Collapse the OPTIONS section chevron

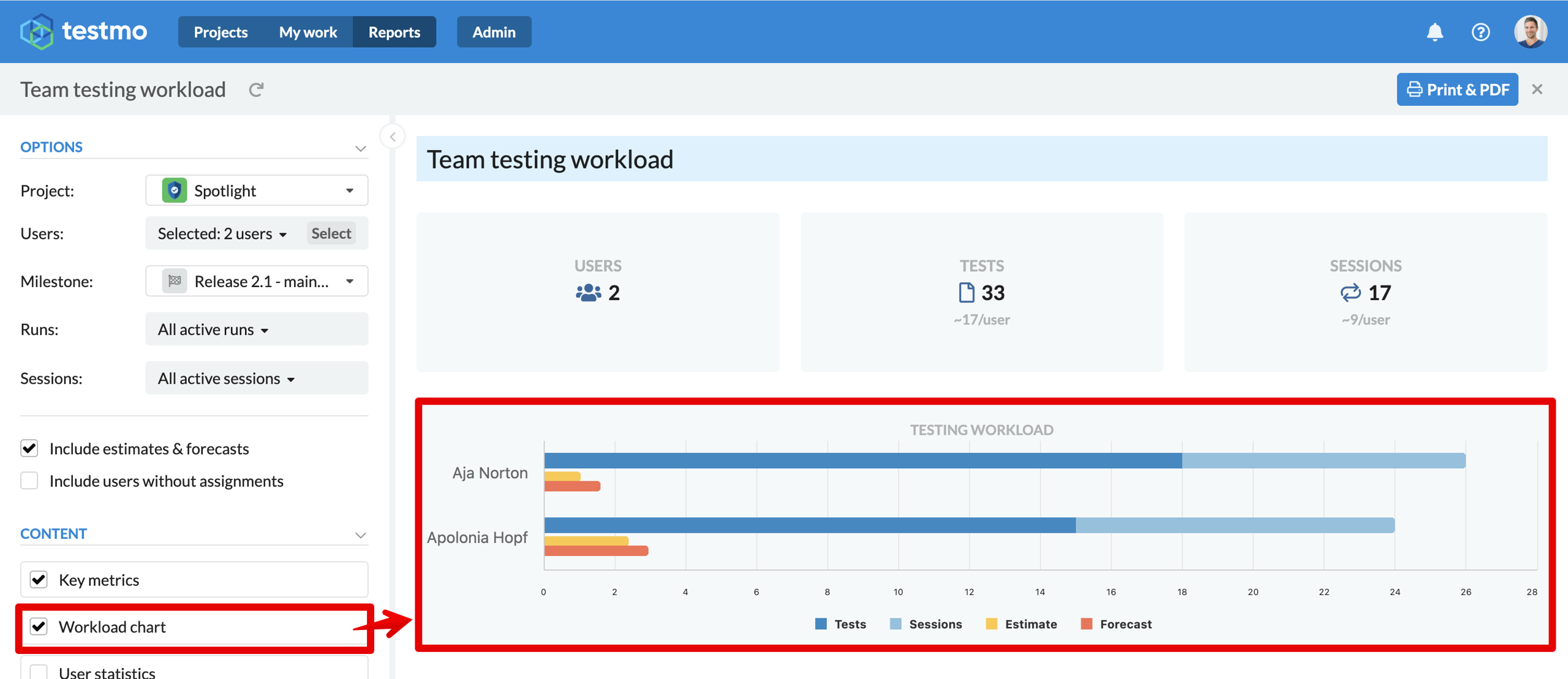[x=360, y=148]
